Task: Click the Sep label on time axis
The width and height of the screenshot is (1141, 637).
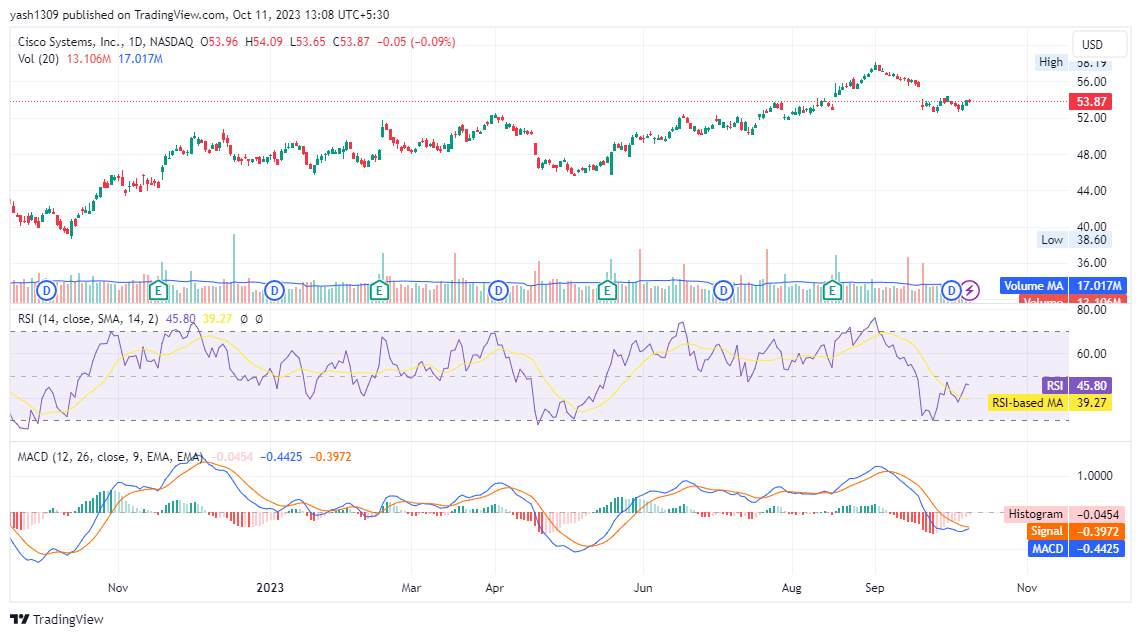Action: click(875, 587)
